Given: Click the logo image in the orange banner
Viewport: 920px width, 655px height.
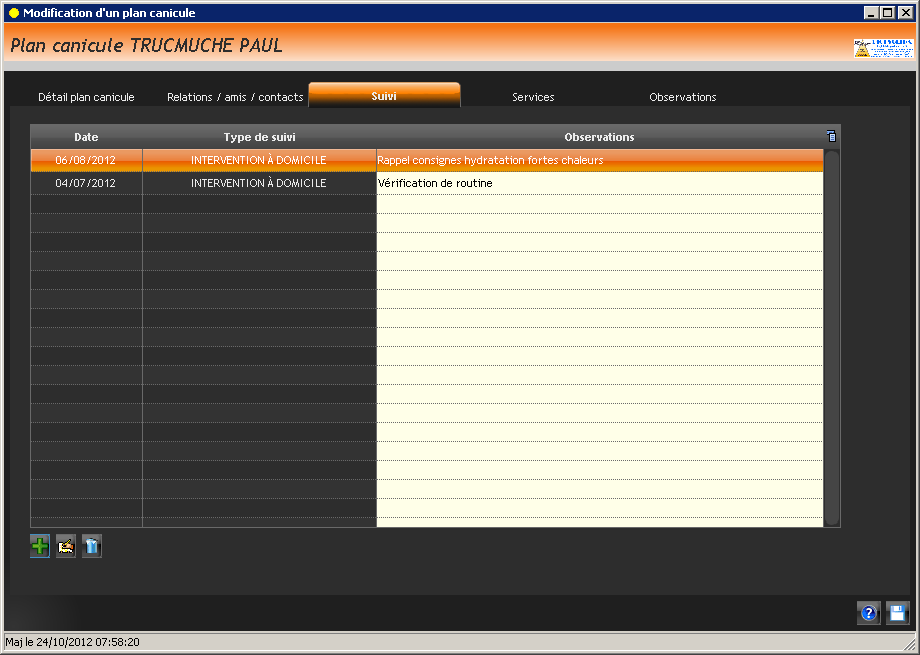Looking at the screenshot, I should pyautogui.click(x=883, y=47).
